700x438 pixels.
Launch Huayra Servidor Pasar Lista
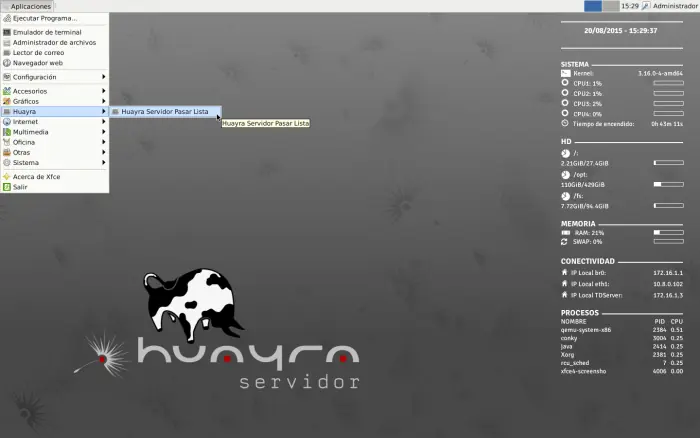click(165, 112)
